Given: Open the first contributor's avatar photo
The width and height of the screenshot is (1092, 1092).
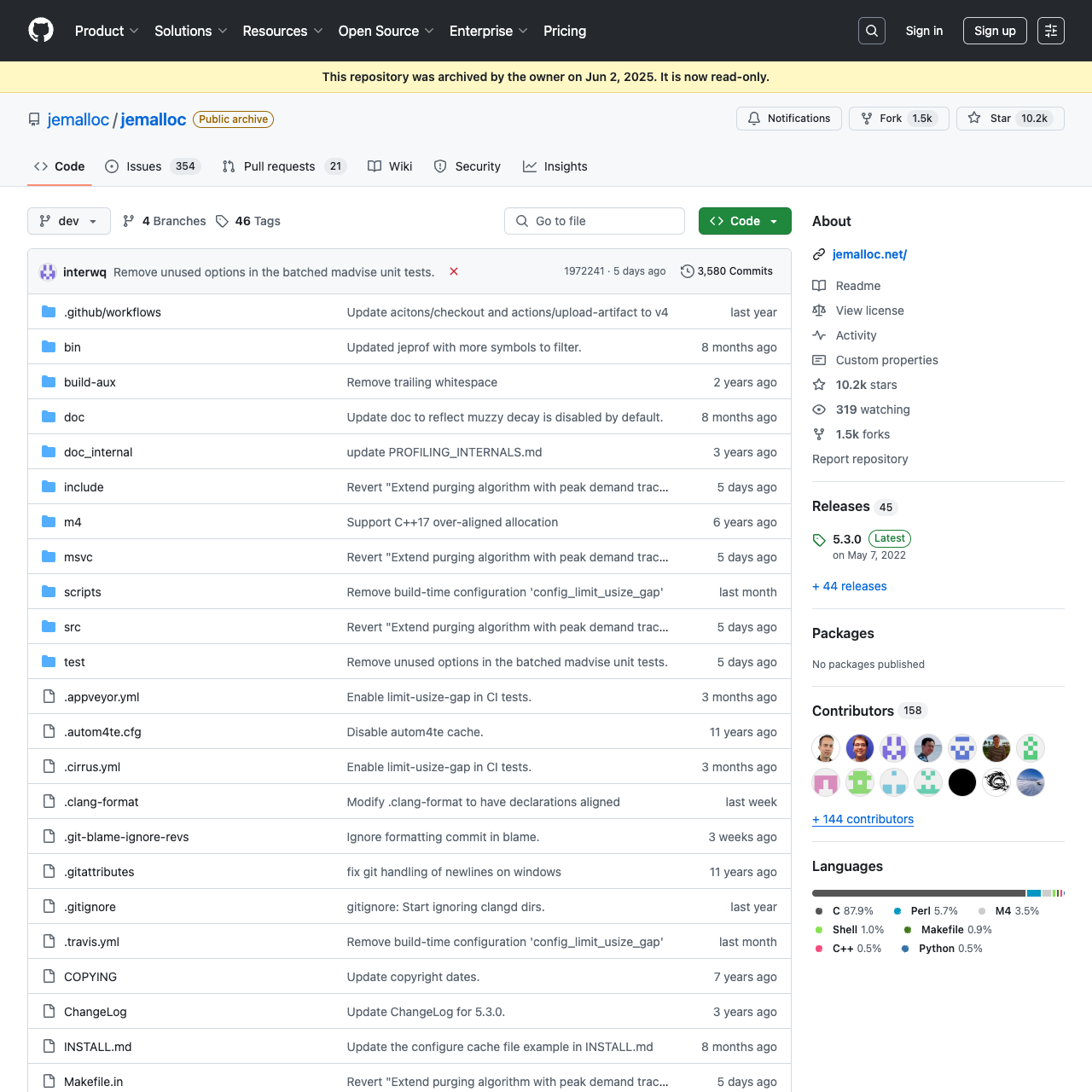Looking at the screenshot, I should (x=826, y=748).
